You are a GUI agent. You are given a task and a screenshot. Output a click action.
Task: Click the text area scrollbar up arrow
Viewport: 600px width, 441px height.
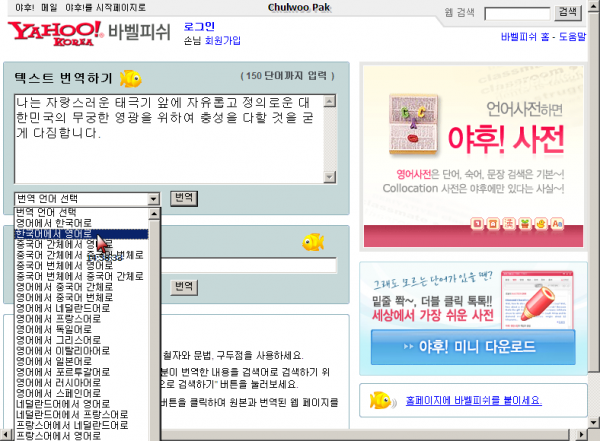click(330, 101)
